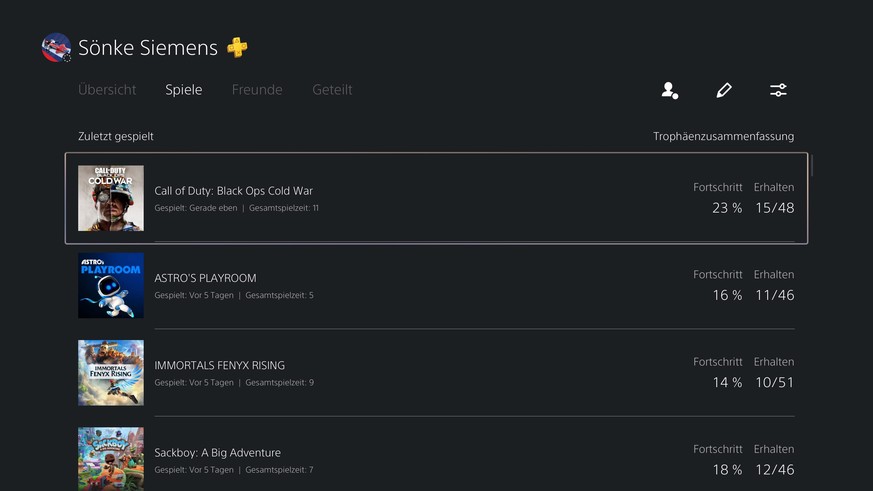This screenshot has height=491, width=873.
Task: Select the Call of Duty: Black Ops Cold War title
Action: click(x=233, y=190)
